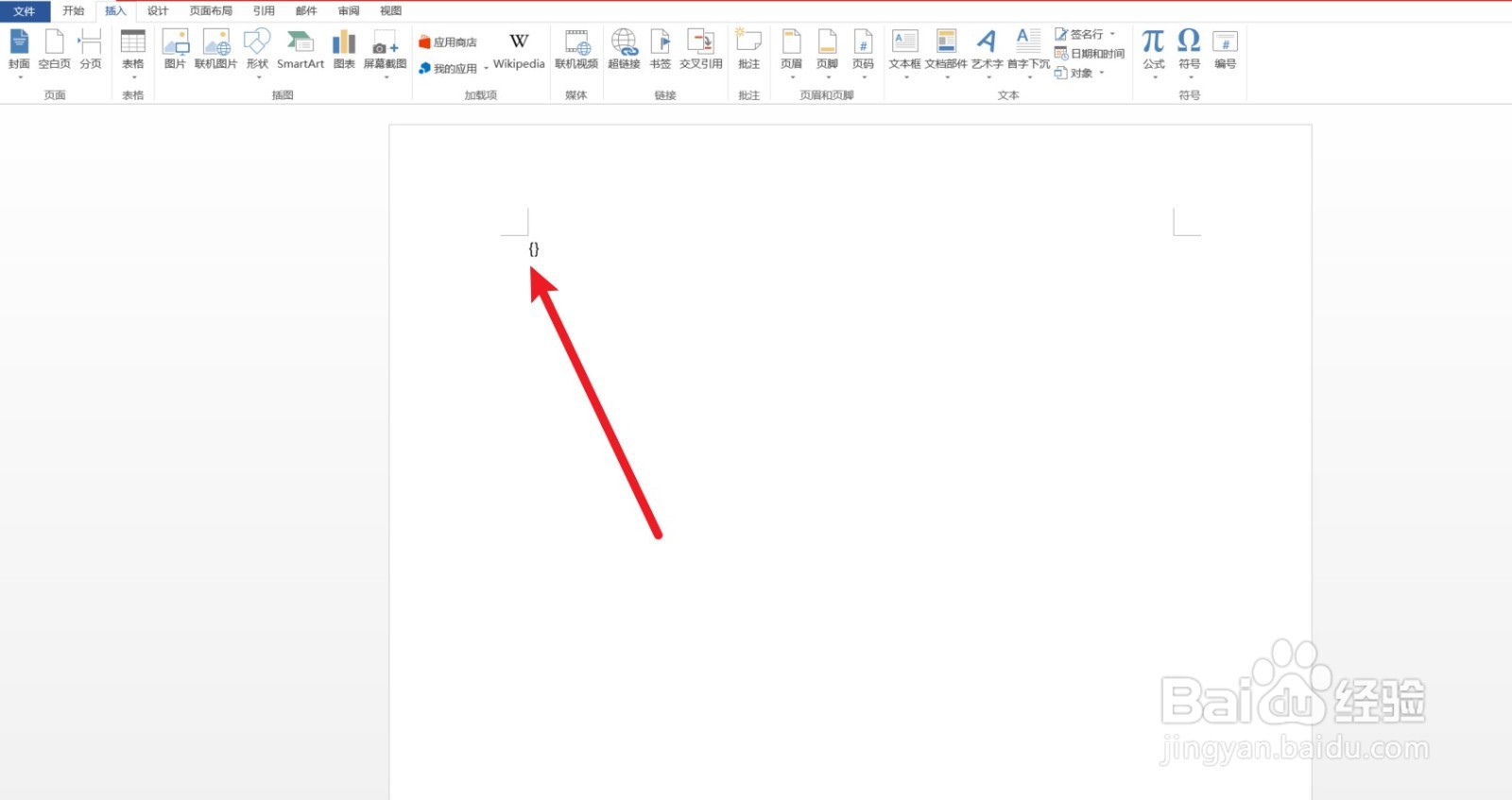This screenshot has height=800, width=1512.
Task: Add a 书签 bookmark
Action: [x=661, y=49]
